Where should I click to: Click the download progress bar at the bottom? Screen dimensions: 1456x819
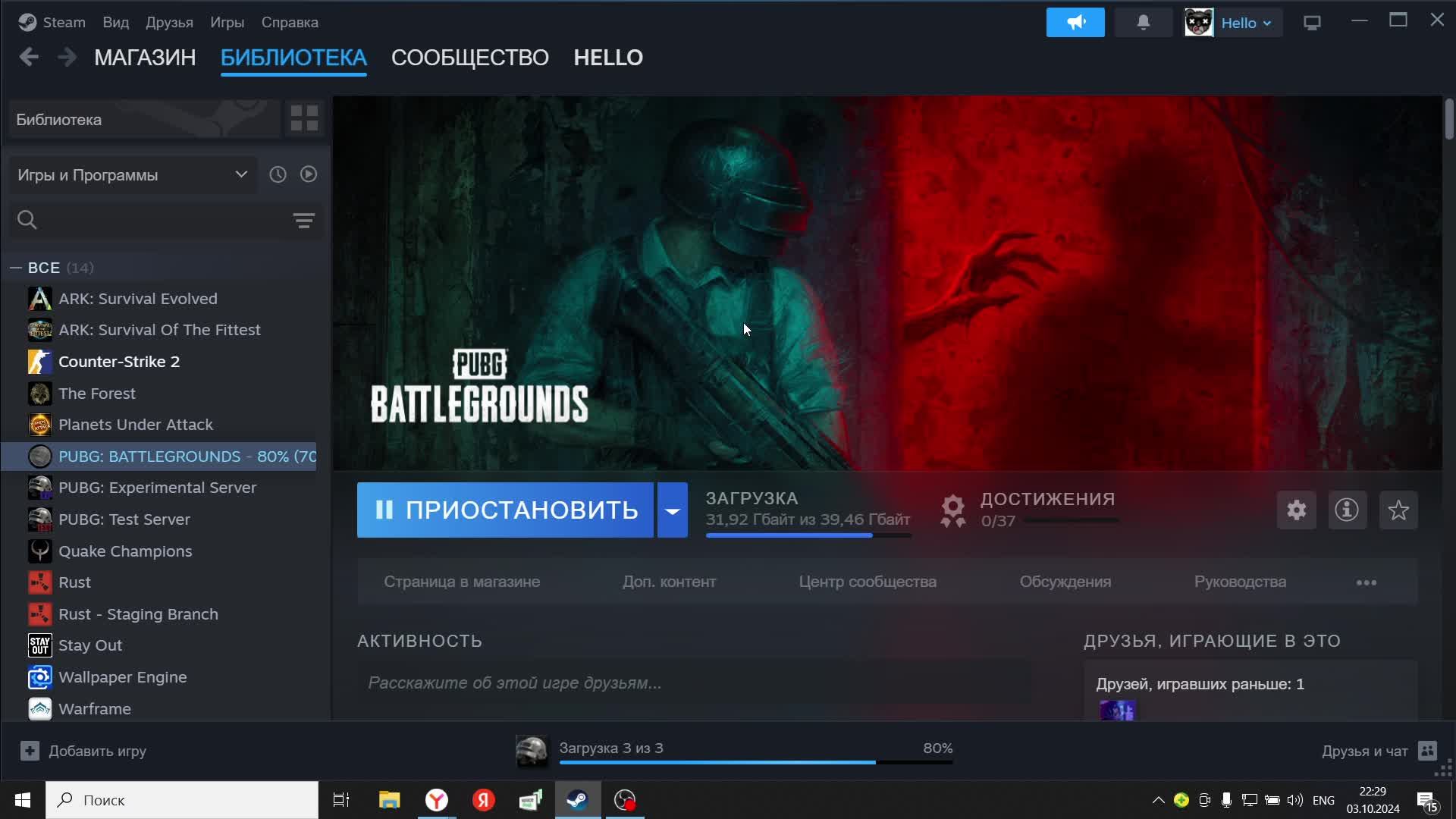tap(756, 762)
